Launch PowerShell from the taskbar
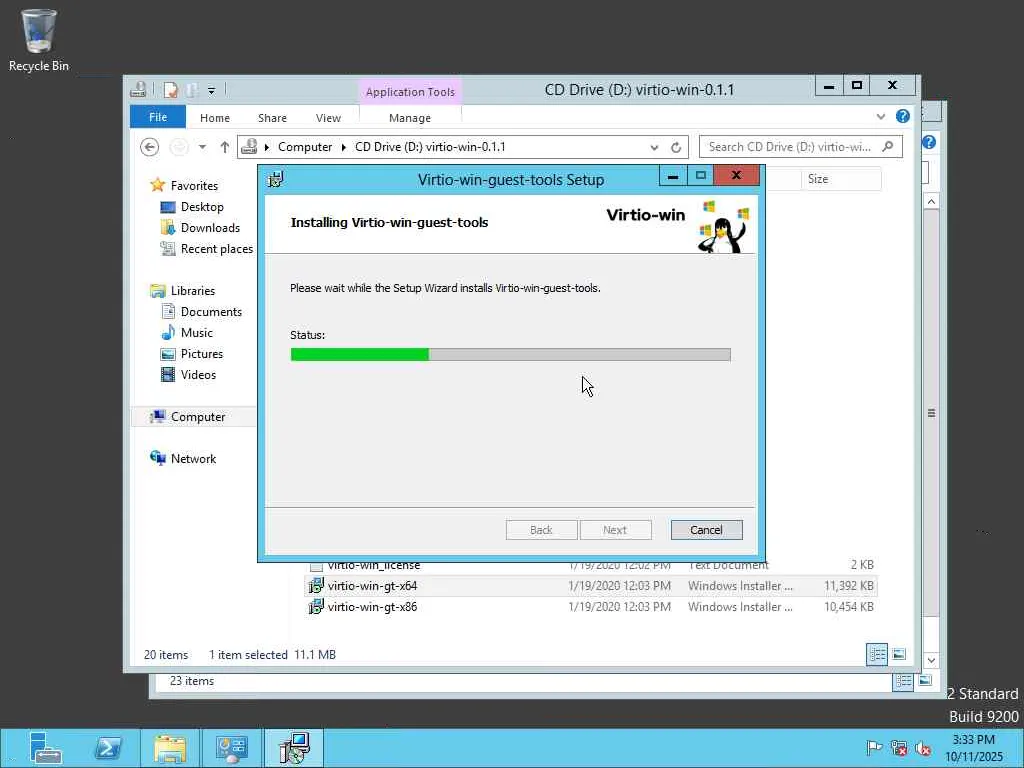 (108, 748)
